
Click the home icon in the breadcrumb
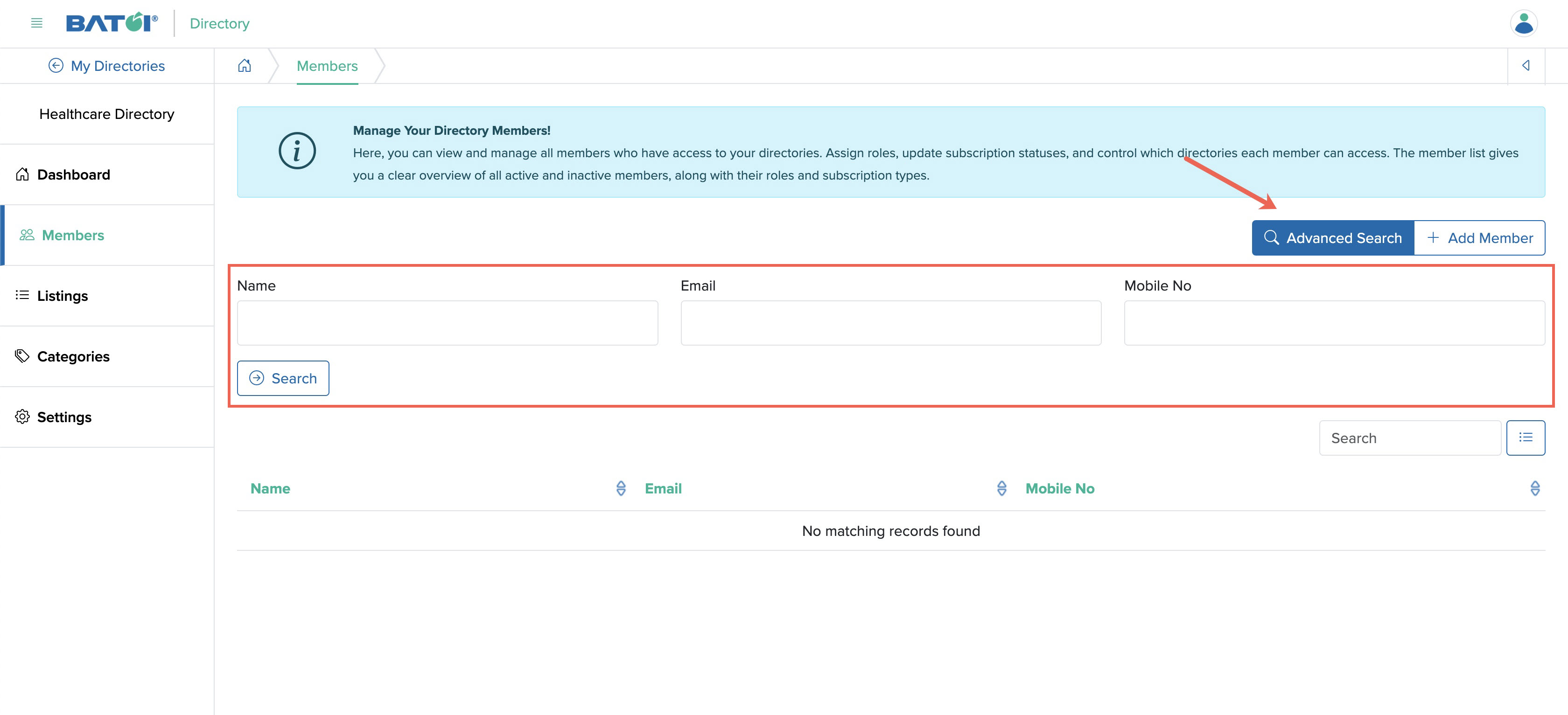pos(244,66)
